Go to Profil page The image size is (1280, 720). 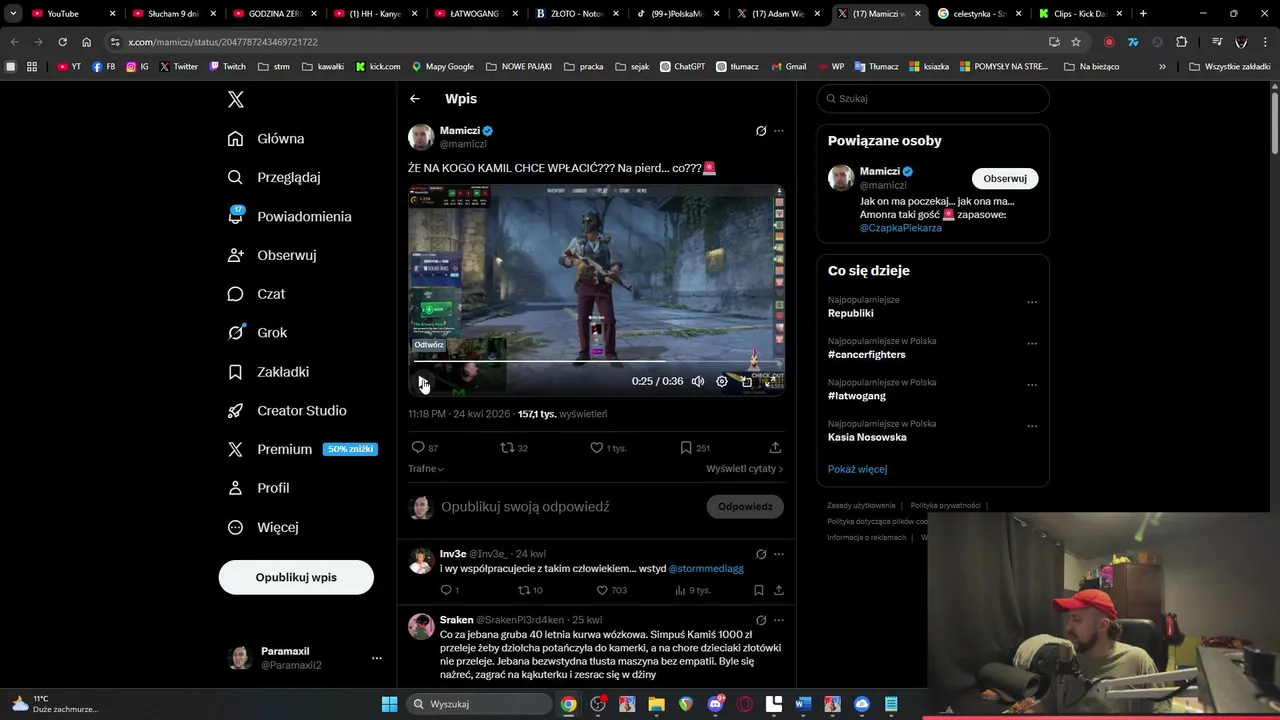(x=258, y=488)
